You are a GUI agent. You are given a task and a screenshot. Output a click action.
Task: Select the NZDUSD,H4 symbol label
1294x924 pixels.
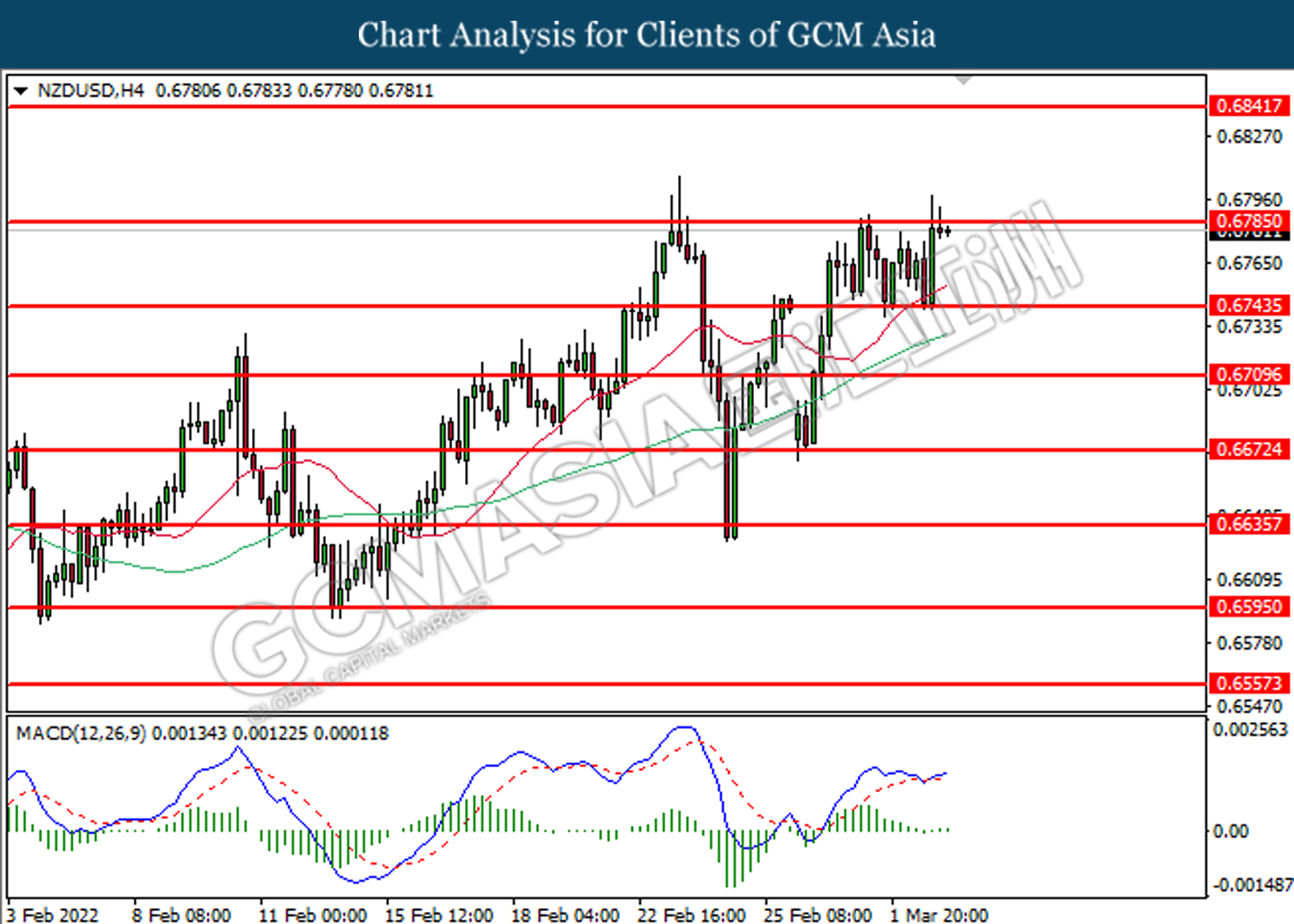click(91, 91)
